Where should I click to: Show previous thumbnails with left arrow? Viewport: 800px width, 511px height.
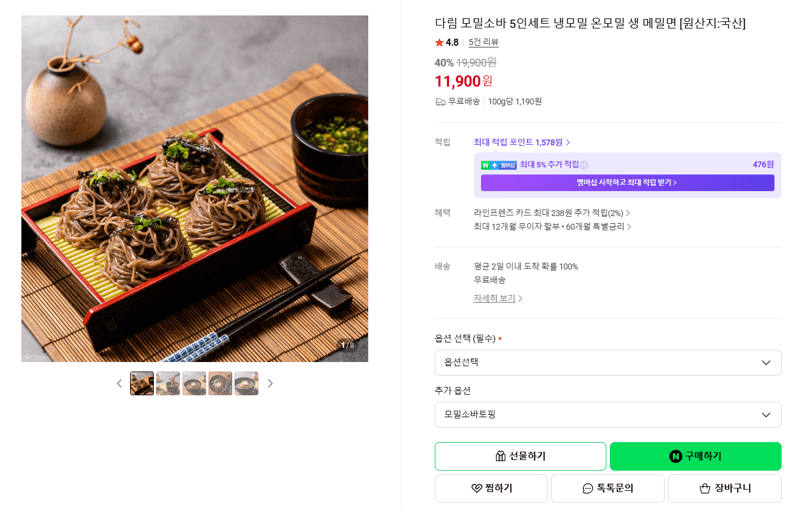[x=119, y=384]
